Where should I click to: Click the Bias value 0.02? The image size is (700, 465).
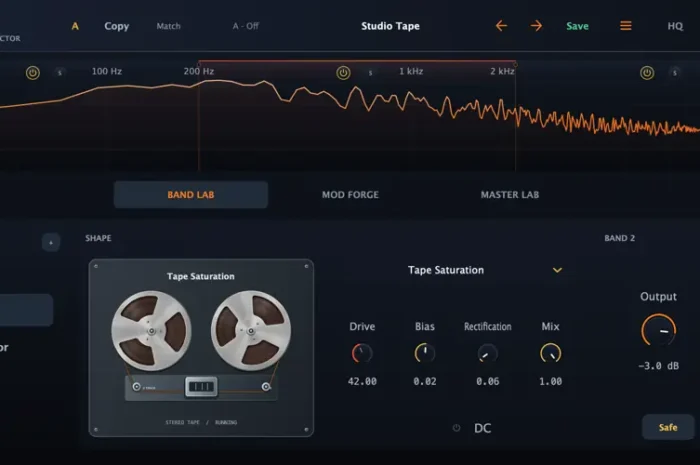coord(425,382)
